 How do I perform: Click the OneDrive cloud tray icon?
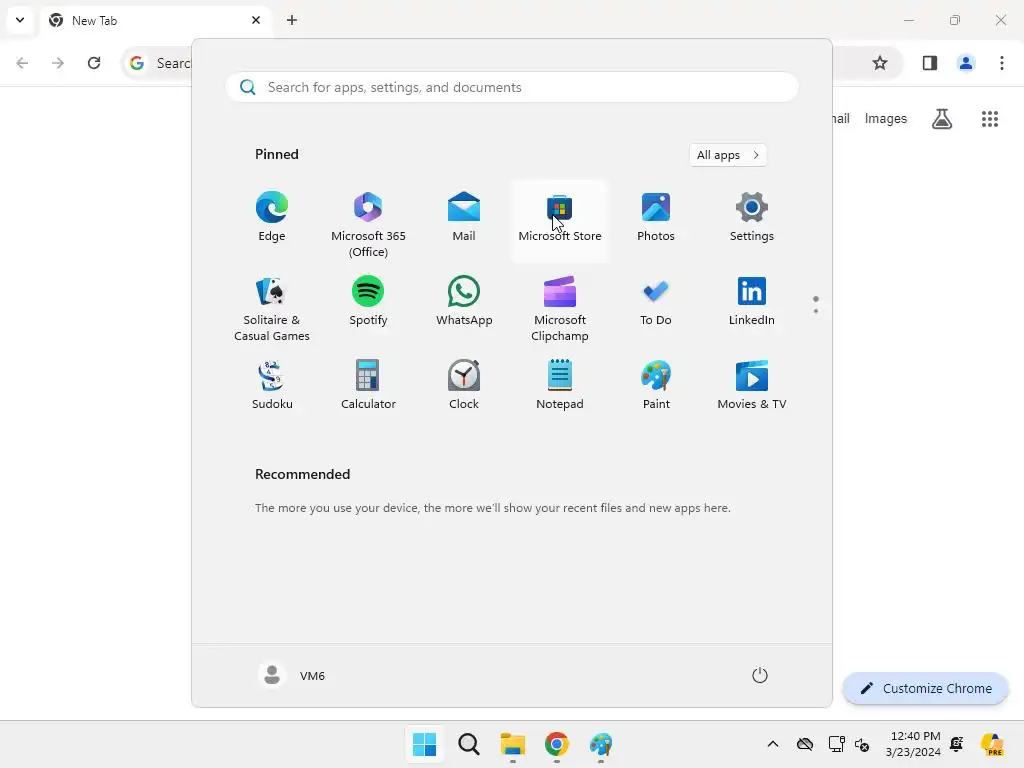[x=805, y=744]
